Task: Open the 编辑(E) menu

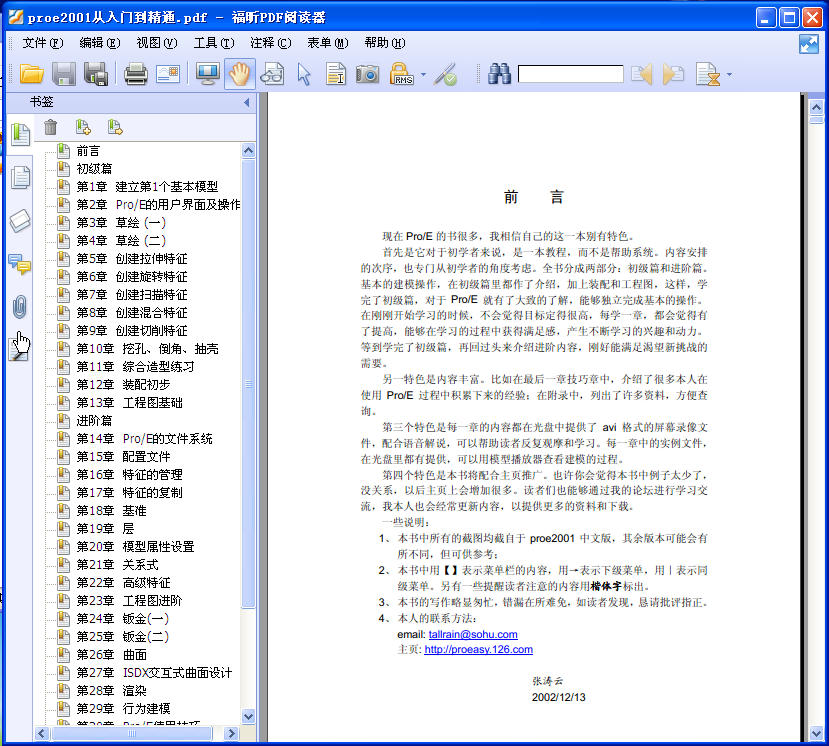Action: coord(100,43)
